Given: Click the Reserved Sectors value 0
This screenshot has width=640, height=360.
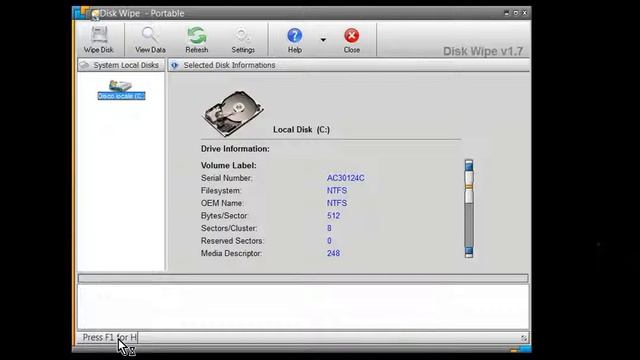Looking at the screenshot, I should pos(329,241).
